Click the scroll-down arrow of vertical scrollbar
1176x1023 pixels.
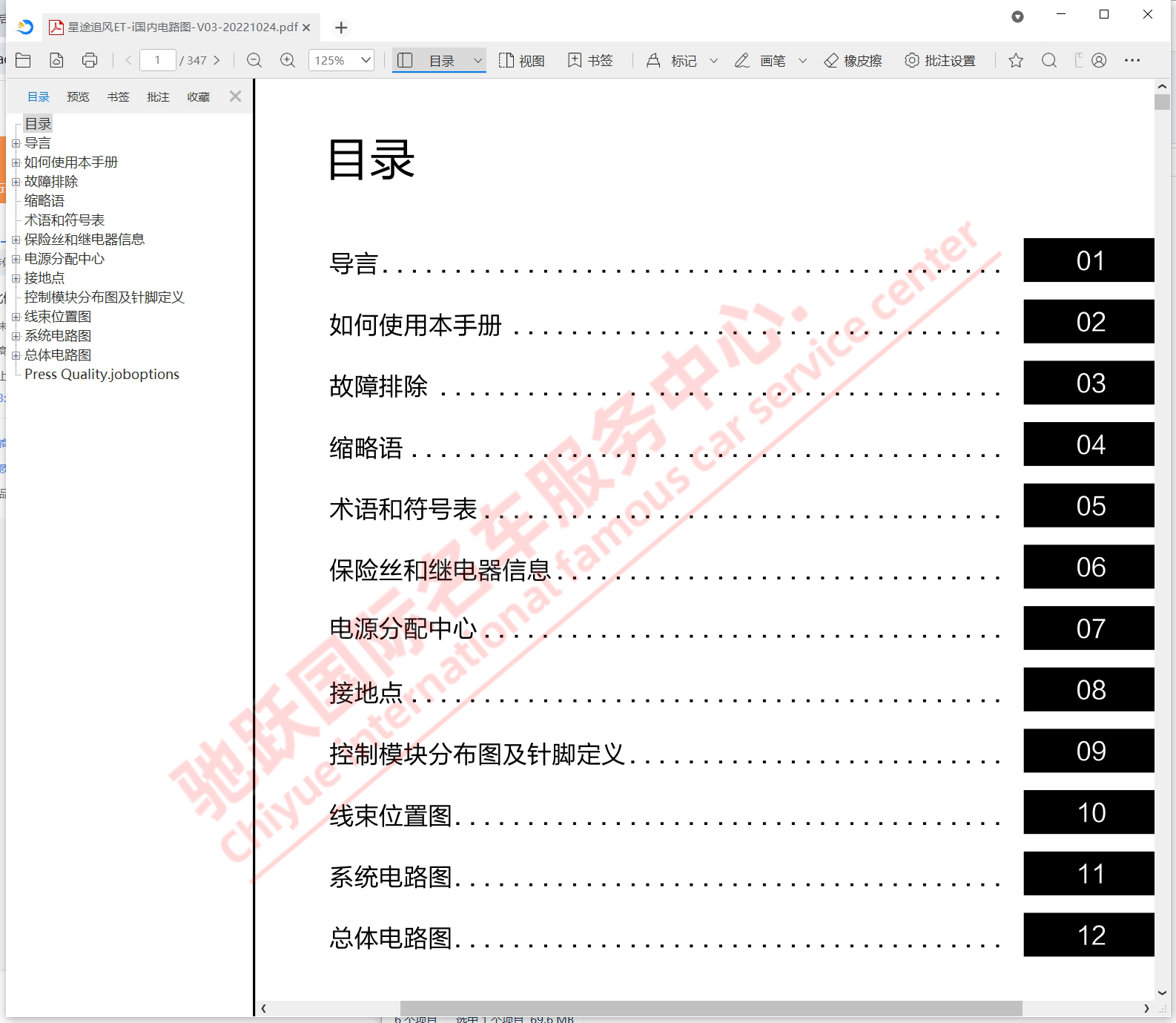tap(1162, 993)
